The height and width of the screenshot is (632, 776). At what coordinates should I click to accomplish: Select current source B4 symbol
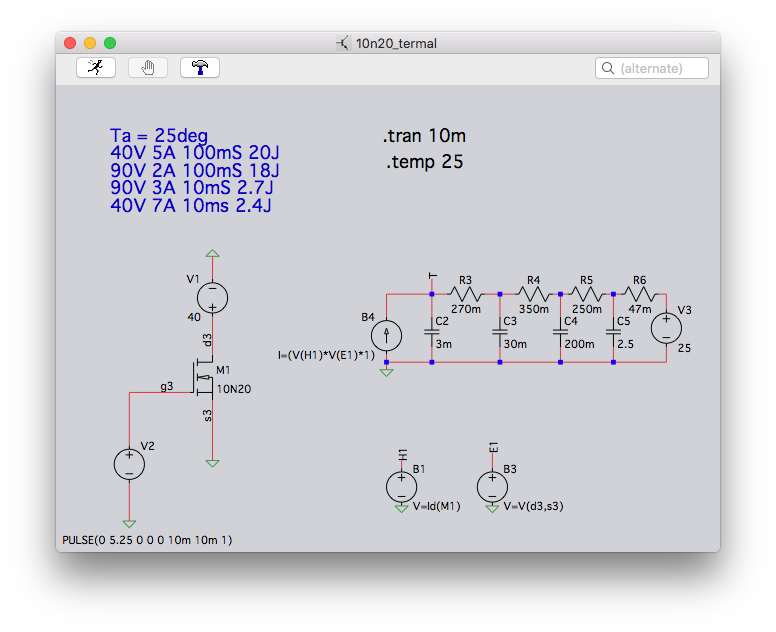click(x=387, y=336)
